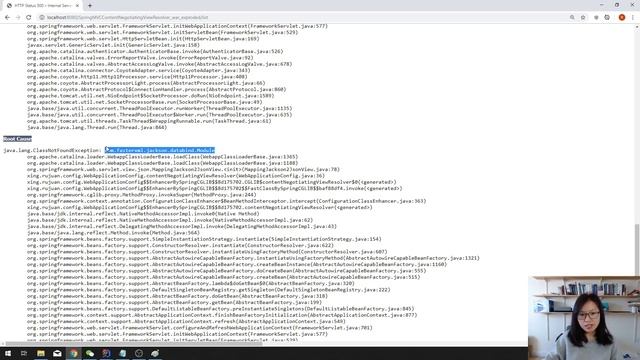Click the DefaultSingletonBeanRegistry.getSingleton line
The height and width of the screenshot is (360, 640).
tap(209, 290)
